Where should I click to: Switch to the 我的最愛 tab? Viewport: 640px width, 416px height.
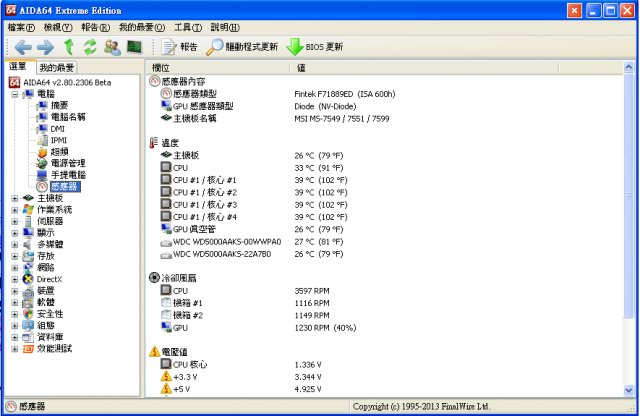click(x=57, y=67)
